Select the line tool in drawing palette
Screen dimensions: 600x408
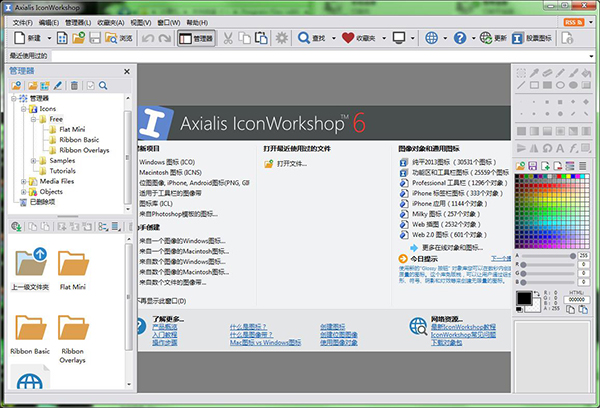(x=521, y=85)
